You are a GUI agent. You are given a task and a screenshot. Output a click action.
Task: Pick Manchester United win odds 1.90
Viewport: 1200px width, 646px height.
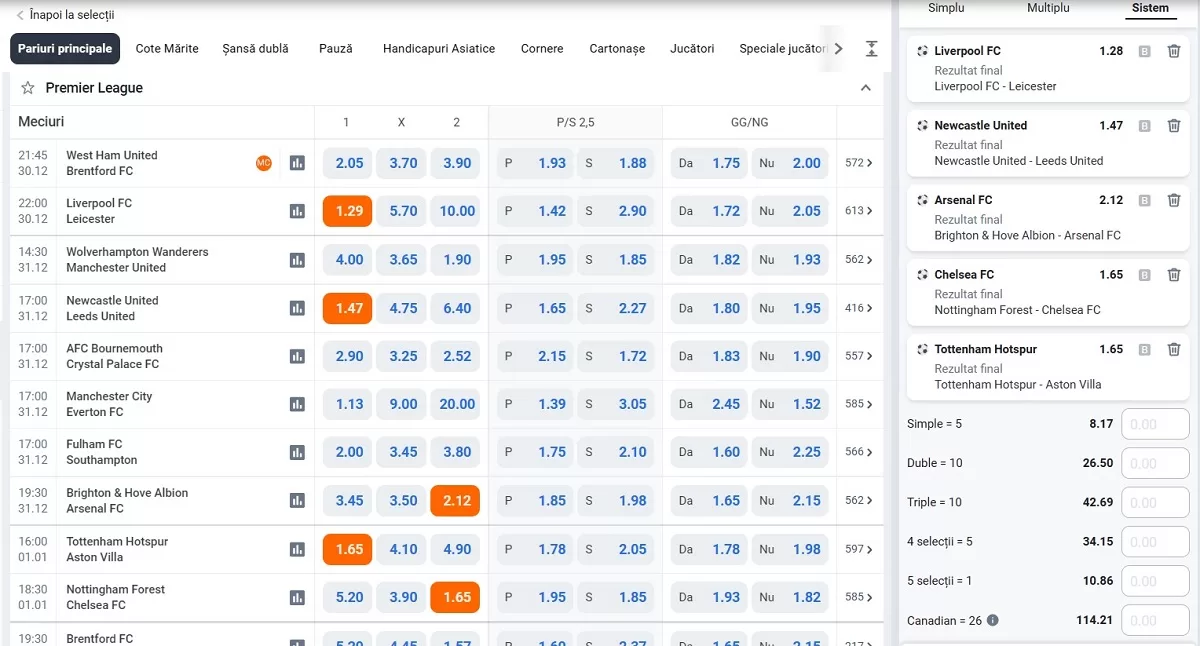pos(456,260)
